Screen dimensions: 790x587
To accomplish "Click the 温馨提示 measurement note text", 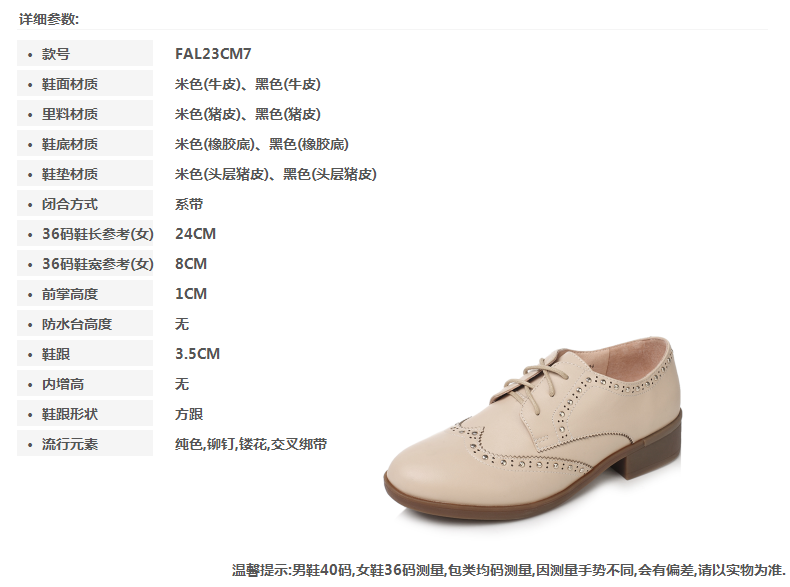I will [508, 570].
